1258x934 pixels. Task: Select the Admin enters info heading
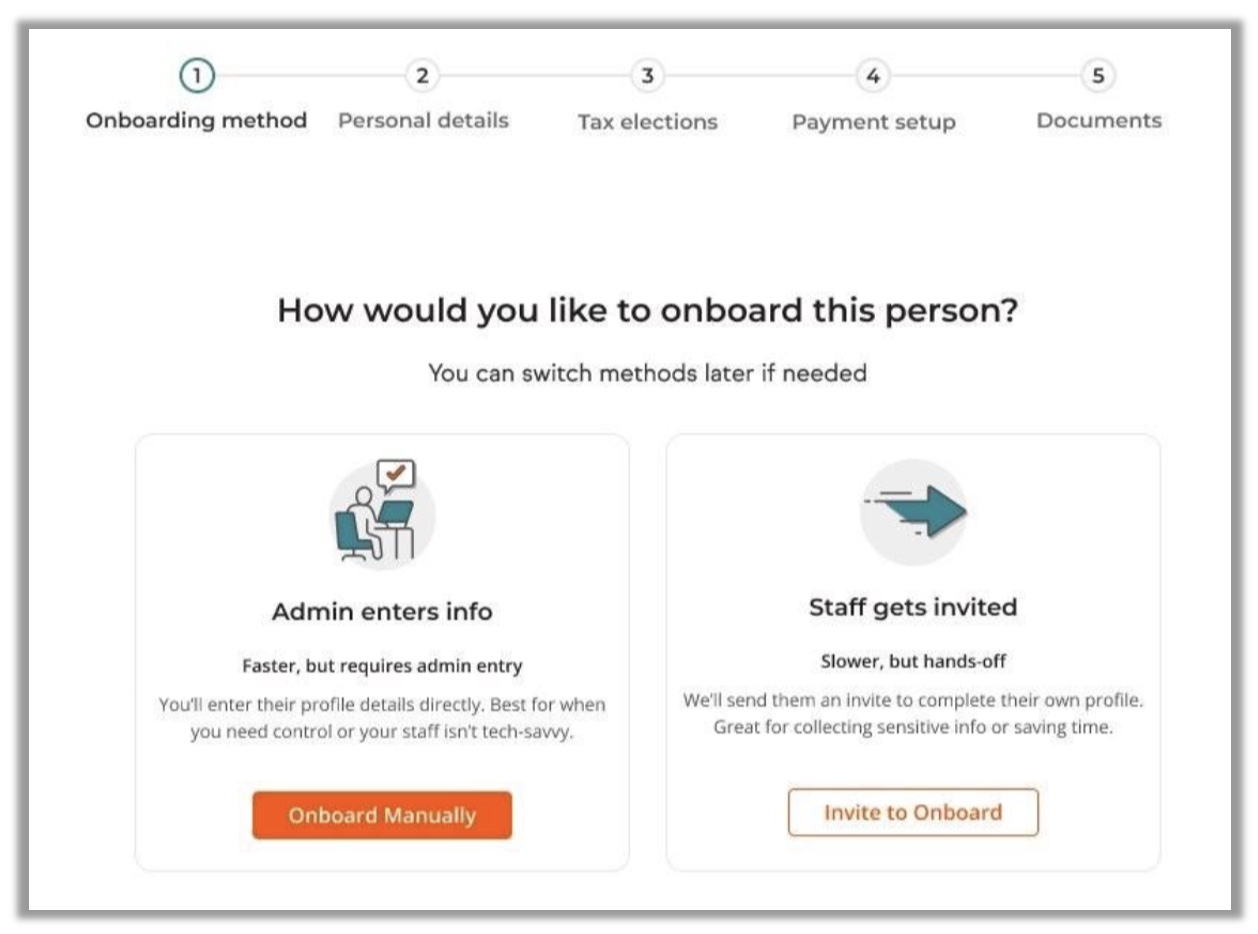pyautogui.click(x=382, y=612)
